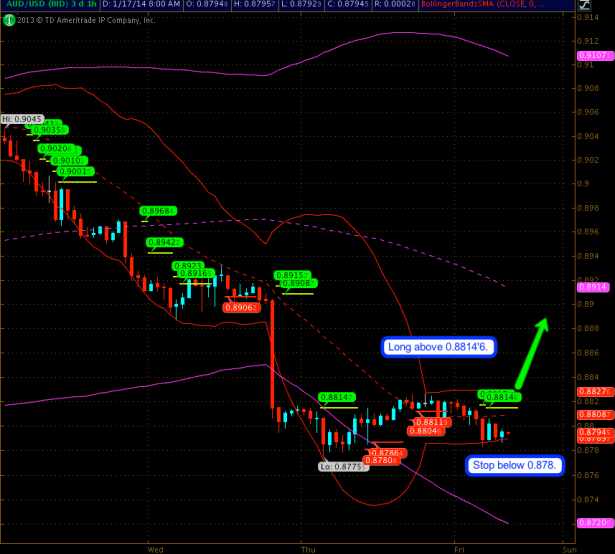The height and width of the screenshot is (554, 615).
Task: Click the green 0.8942 price marker
Action: pyautogui.click(x=165, y=242)
